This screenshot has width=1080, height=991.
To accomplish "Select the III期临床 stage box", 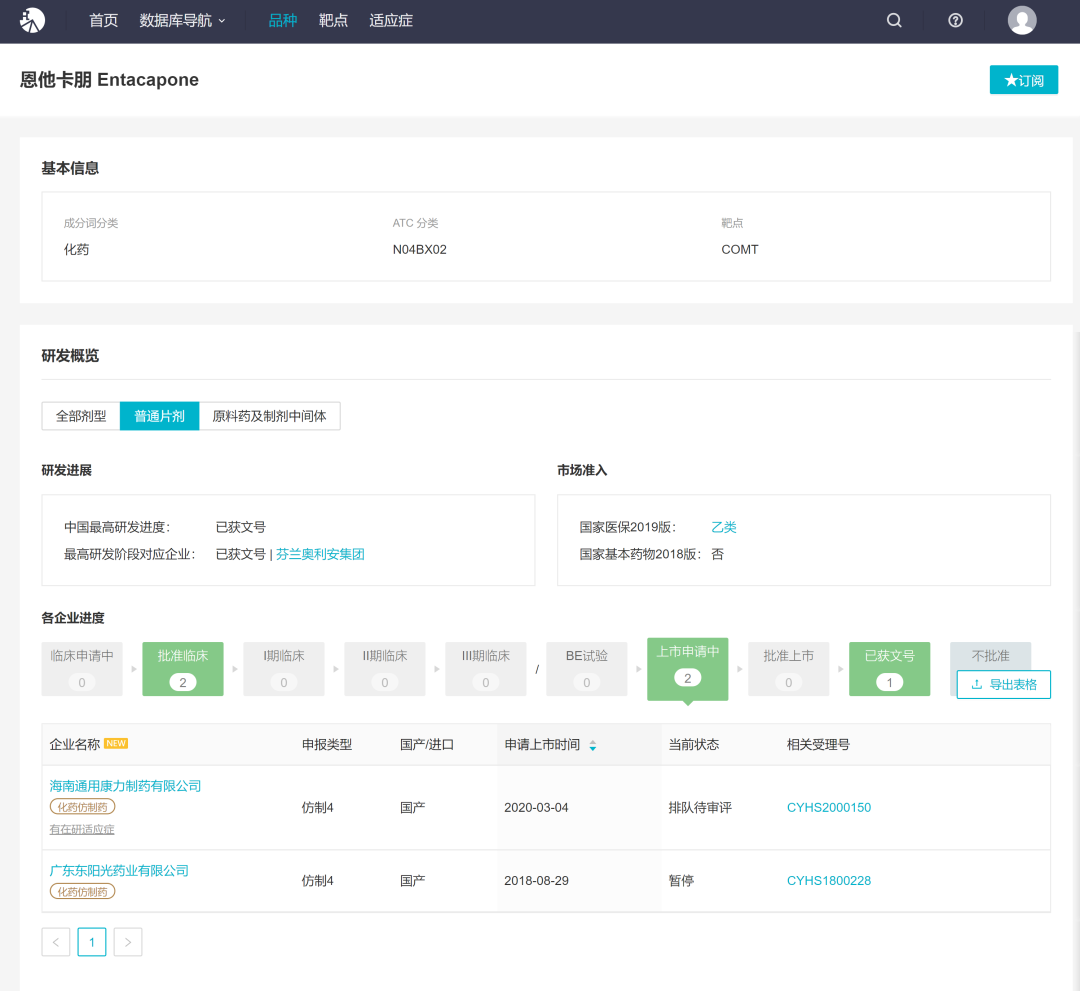I will coord(486,669).
